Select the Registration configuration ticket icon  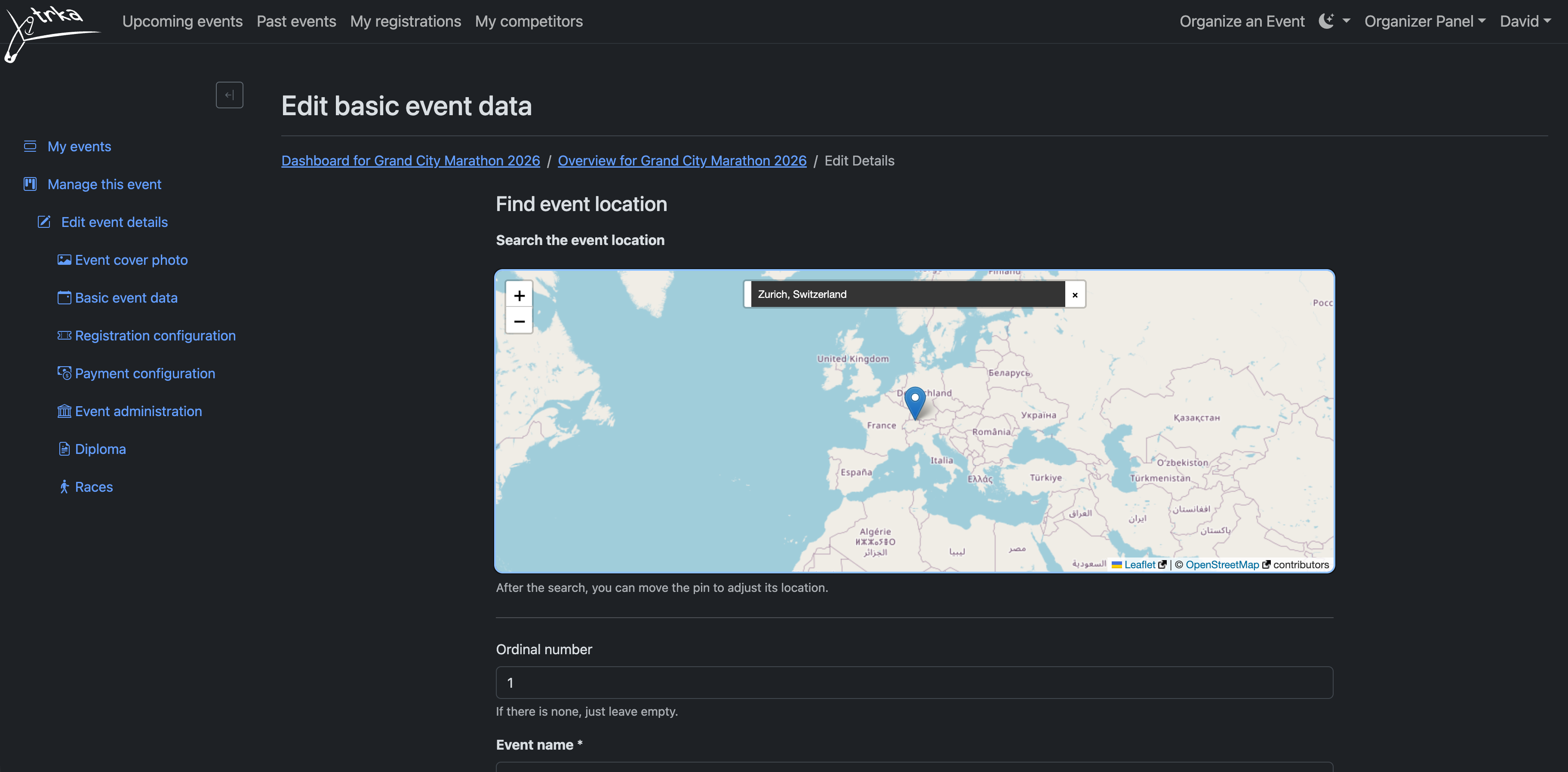coord(65,335)
